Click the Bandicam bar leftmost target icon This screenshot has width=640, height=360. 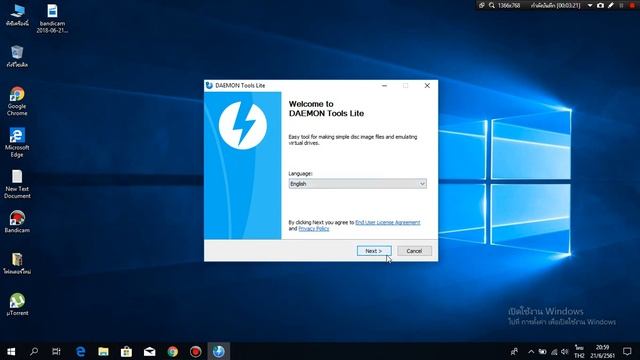[x=482, y=5]
